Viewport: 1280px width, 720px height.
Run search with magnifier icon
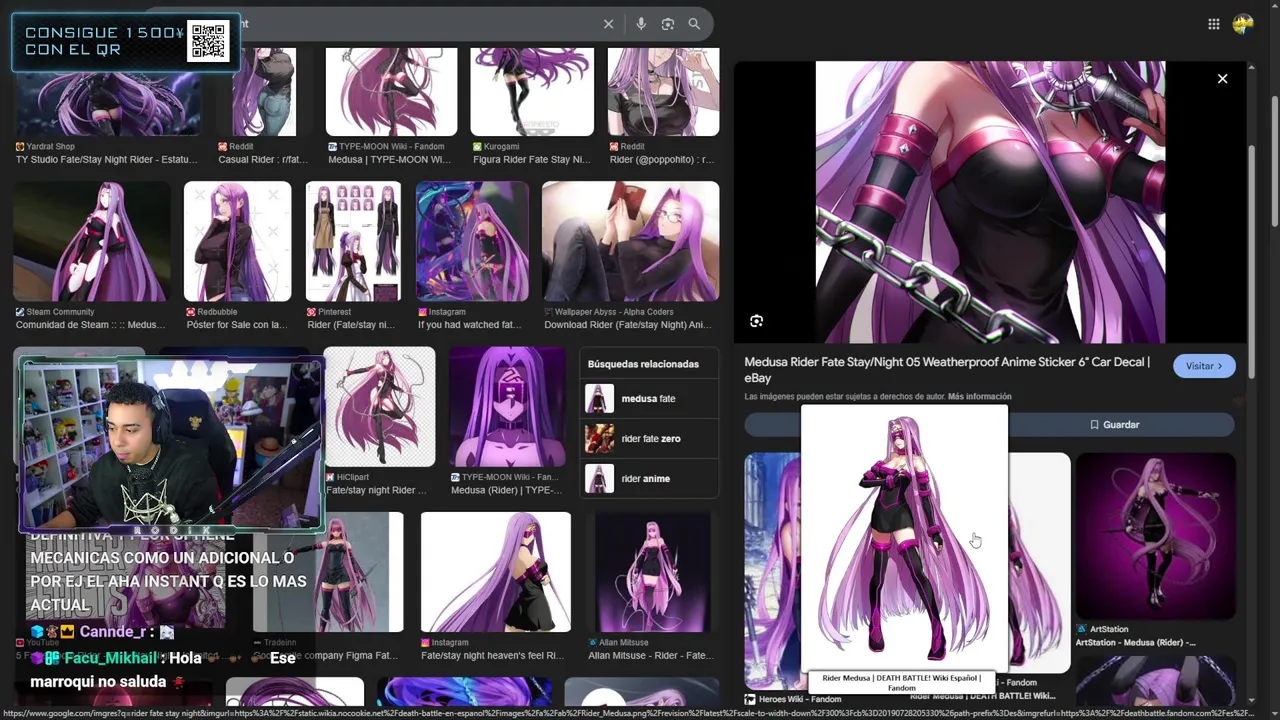(x=694, y=24)
